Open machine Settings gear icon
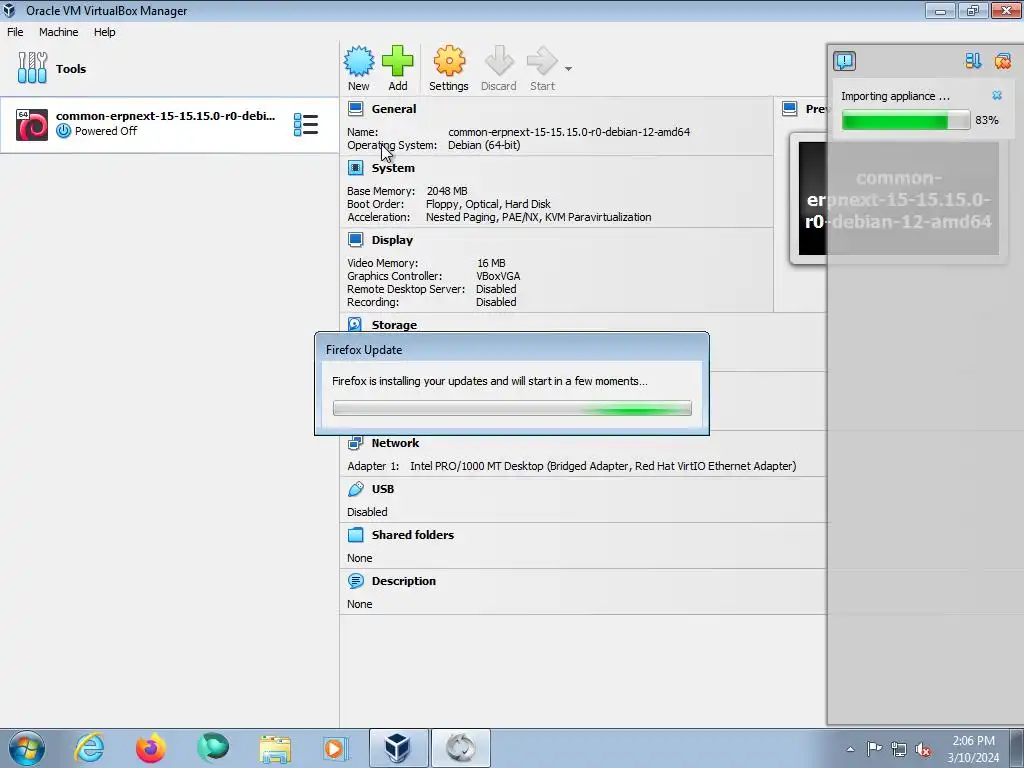This screenshot has height=768, width=1024. pyautogui.click(x=449, y=61)
